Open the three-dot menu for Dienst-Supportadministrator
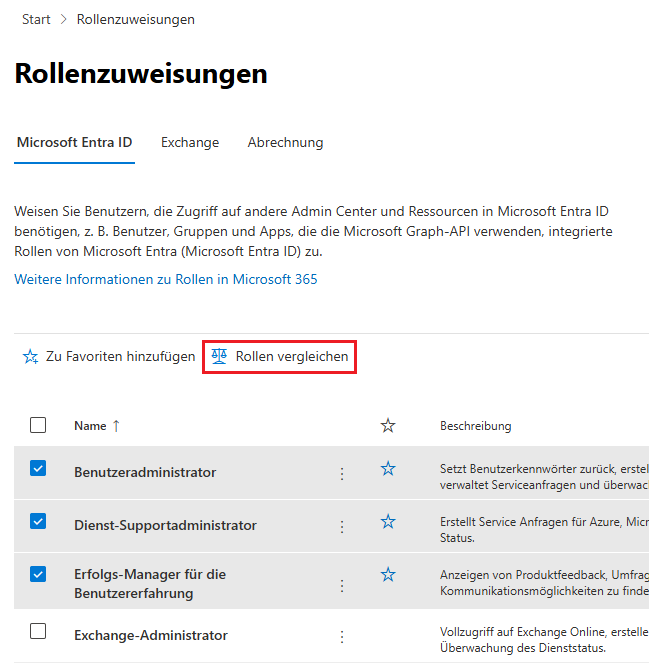The width and height of the screenshot is (664, 663). pyautogui.click(x=342, y=526)
